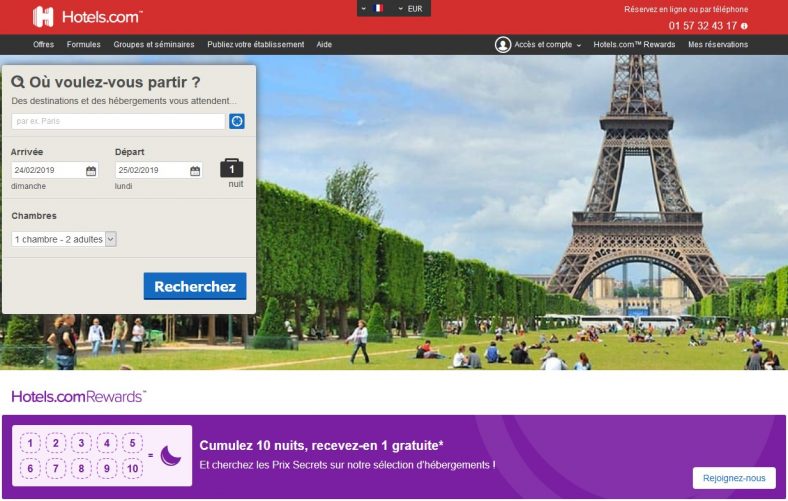Image resolution: width=788 pixels, height=501 pixels.
Task: Click the magnifier icon beside Où voulez-vous partir
Action: (18, 82)
